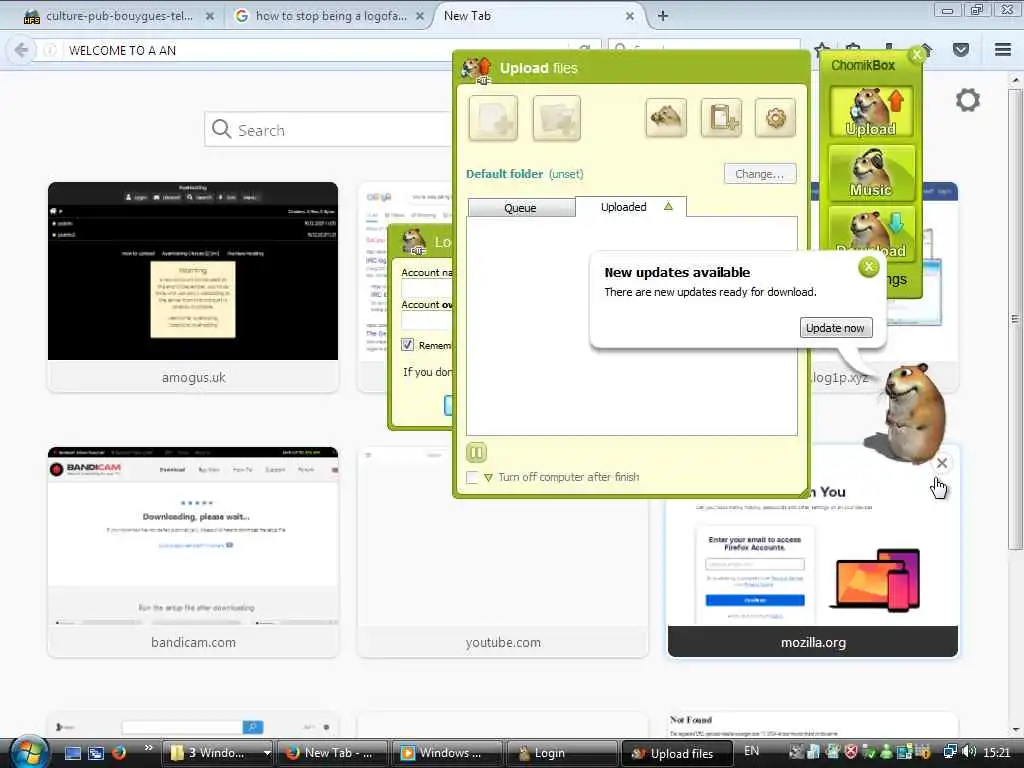This screenshot has width=1024, height=768.
Task: Dismiss the New updates available balloon
Action: click(x=868, y=266)
